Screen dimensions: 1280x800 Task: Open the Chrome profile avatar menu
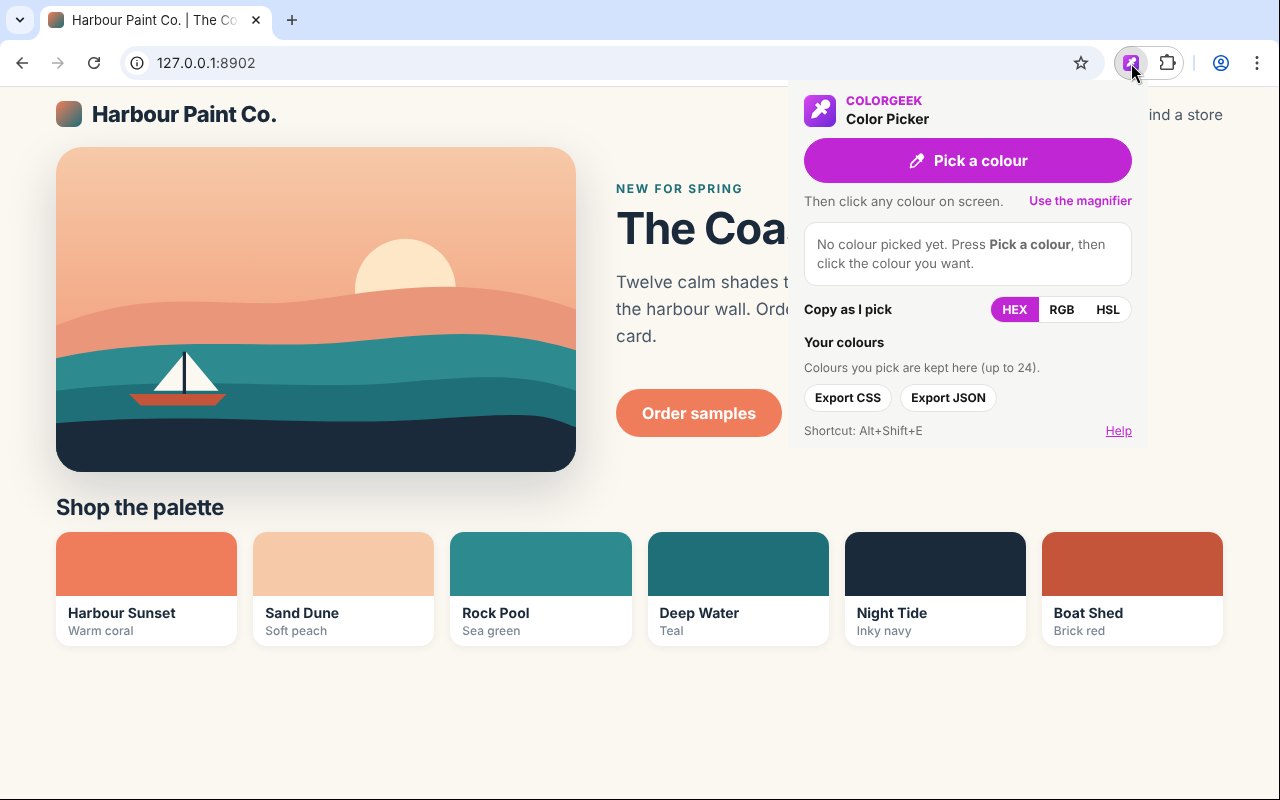[x=1221, y=63]
